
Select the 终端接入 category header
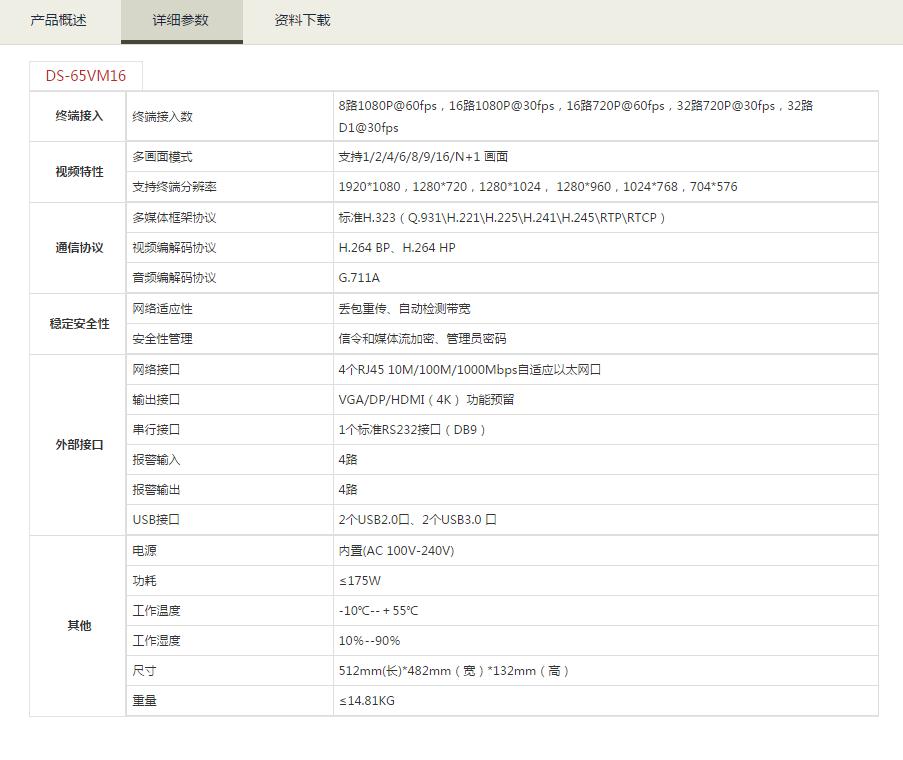tap(77, 116)
